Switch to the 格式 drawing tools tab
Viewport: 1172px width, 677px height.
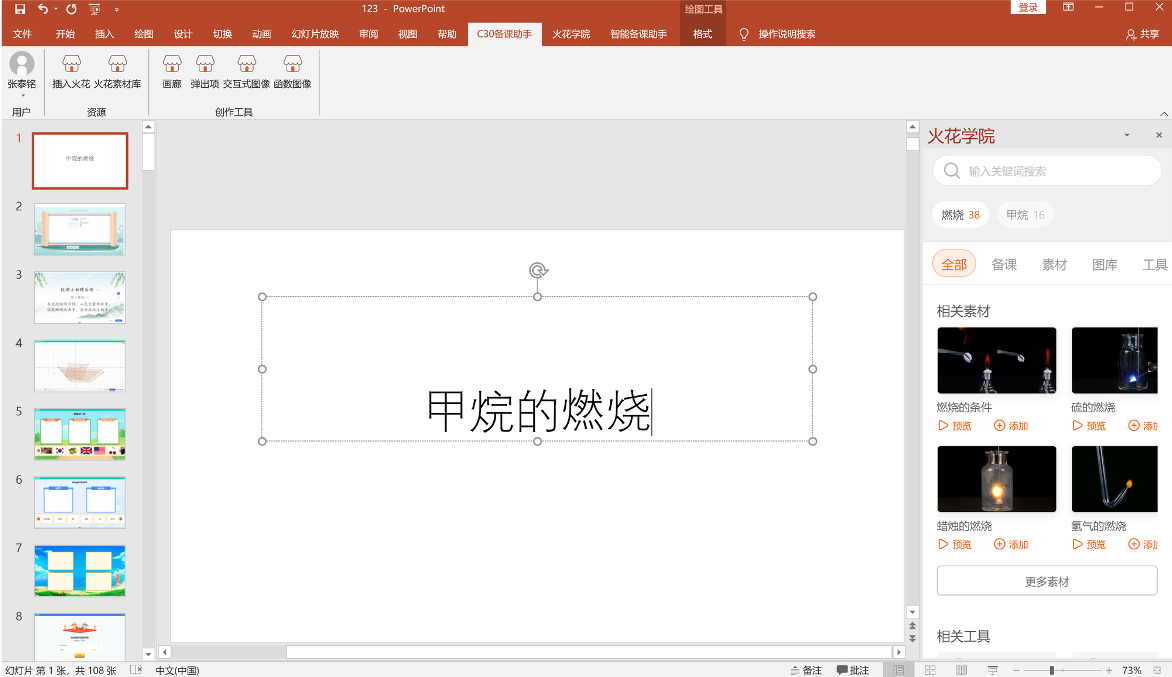point(703,34)
